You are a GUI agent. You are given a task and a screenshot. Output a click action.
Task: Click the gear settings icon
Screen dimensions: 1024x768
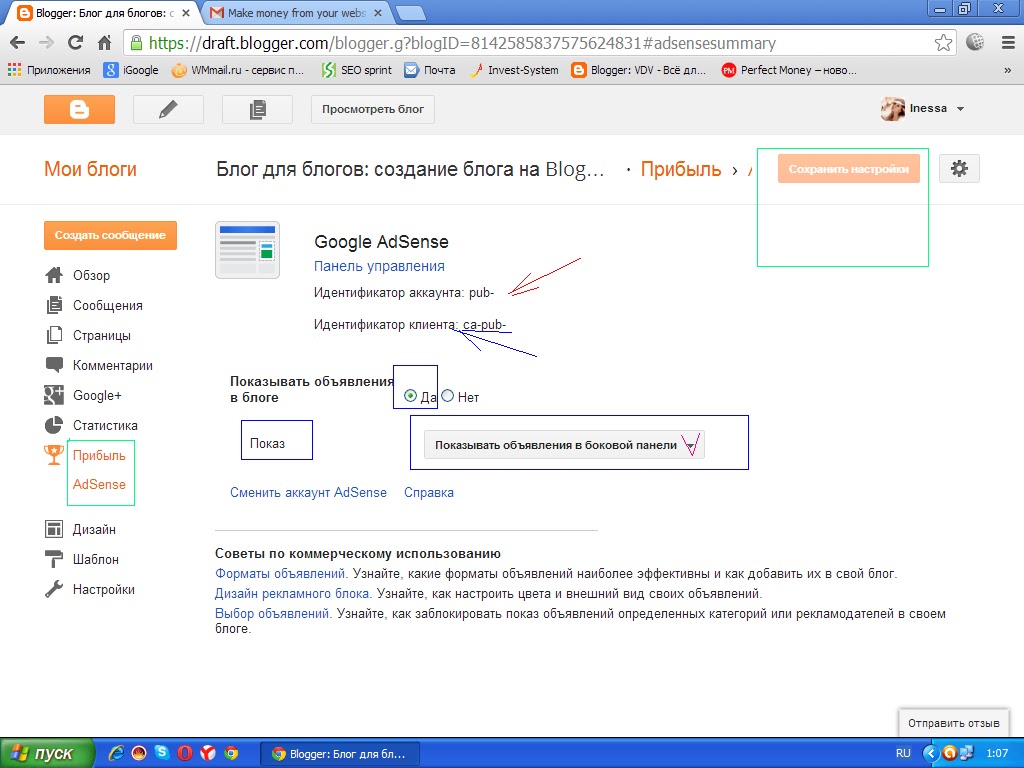click(959, 168)
